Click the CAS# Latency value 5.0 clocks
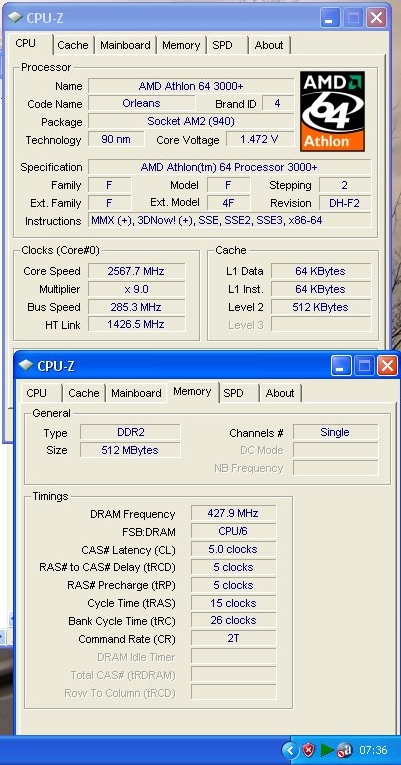The width and height of the screenshot is (401, 765). [x=233, y=549]
